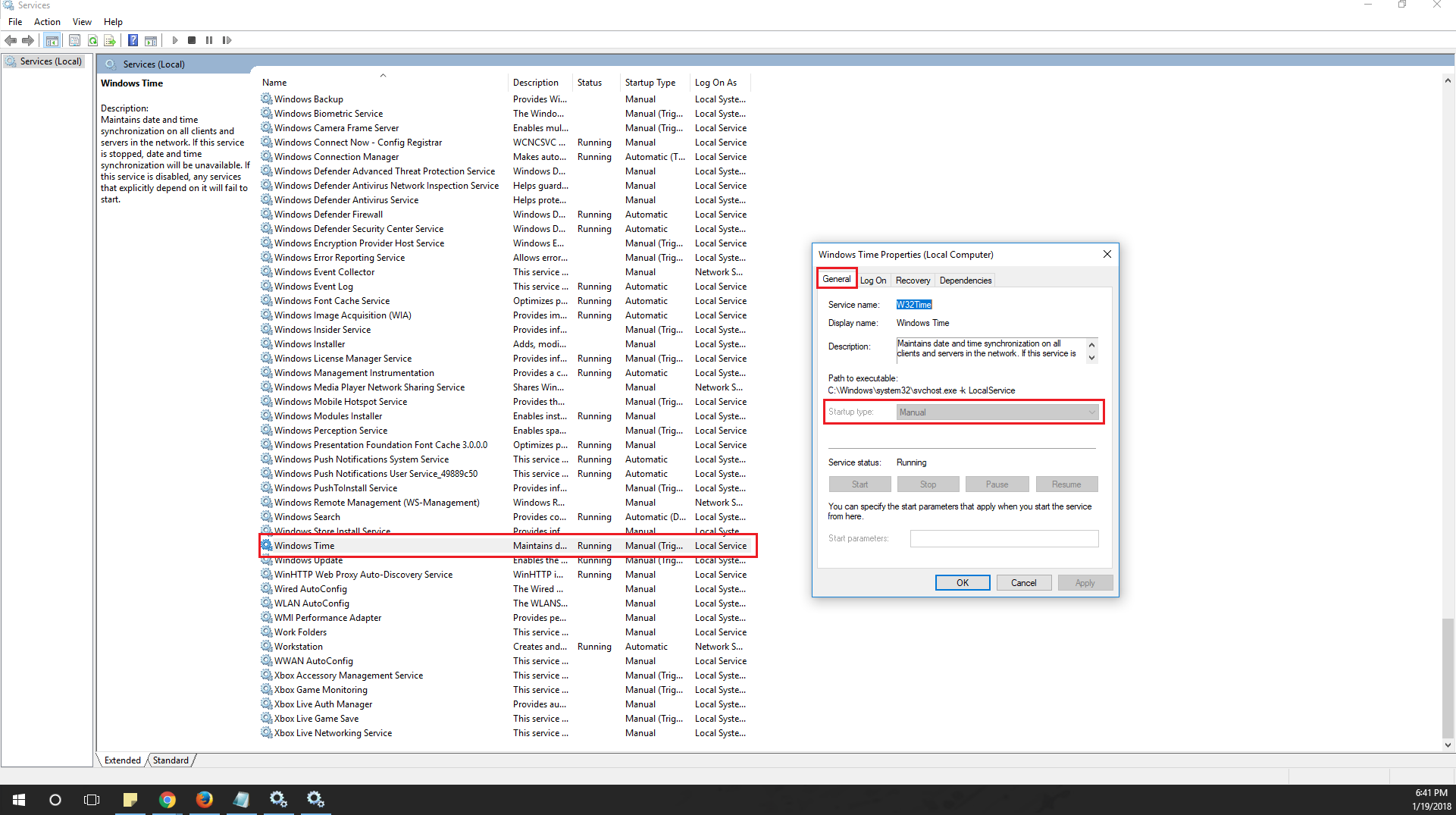Viewport: 1456px width, 815px height.
Task: Click the Refresh toolbar icon
Action: click(x=92, y=40)
